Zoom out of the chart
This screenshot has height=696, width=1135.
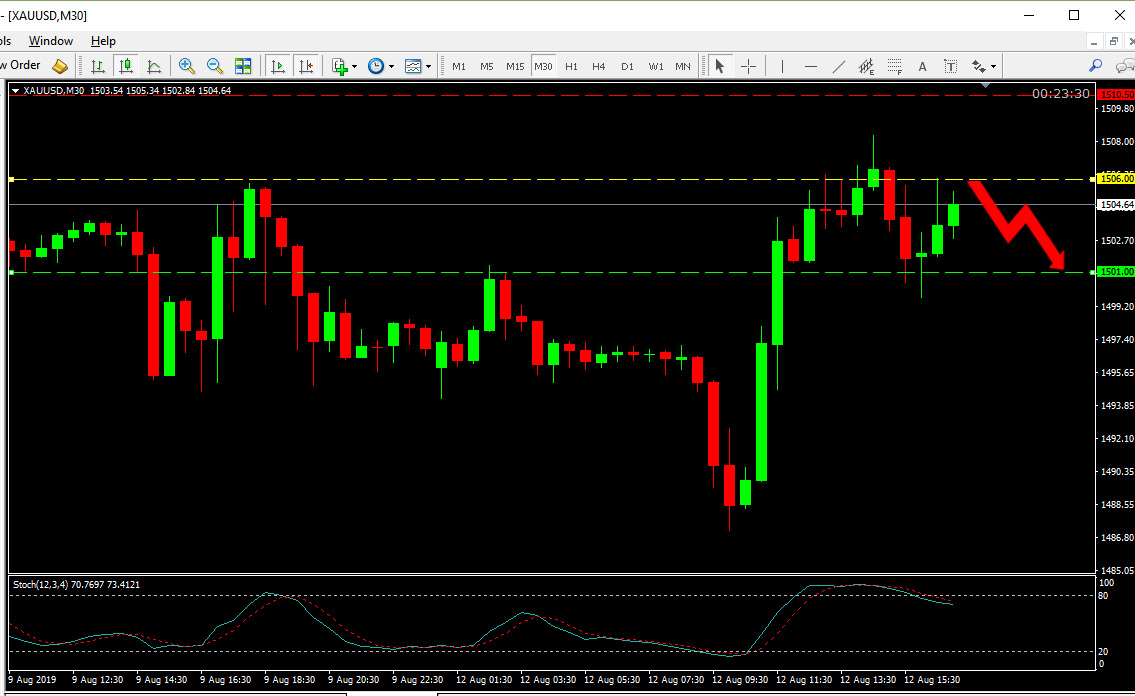[214, 66]
